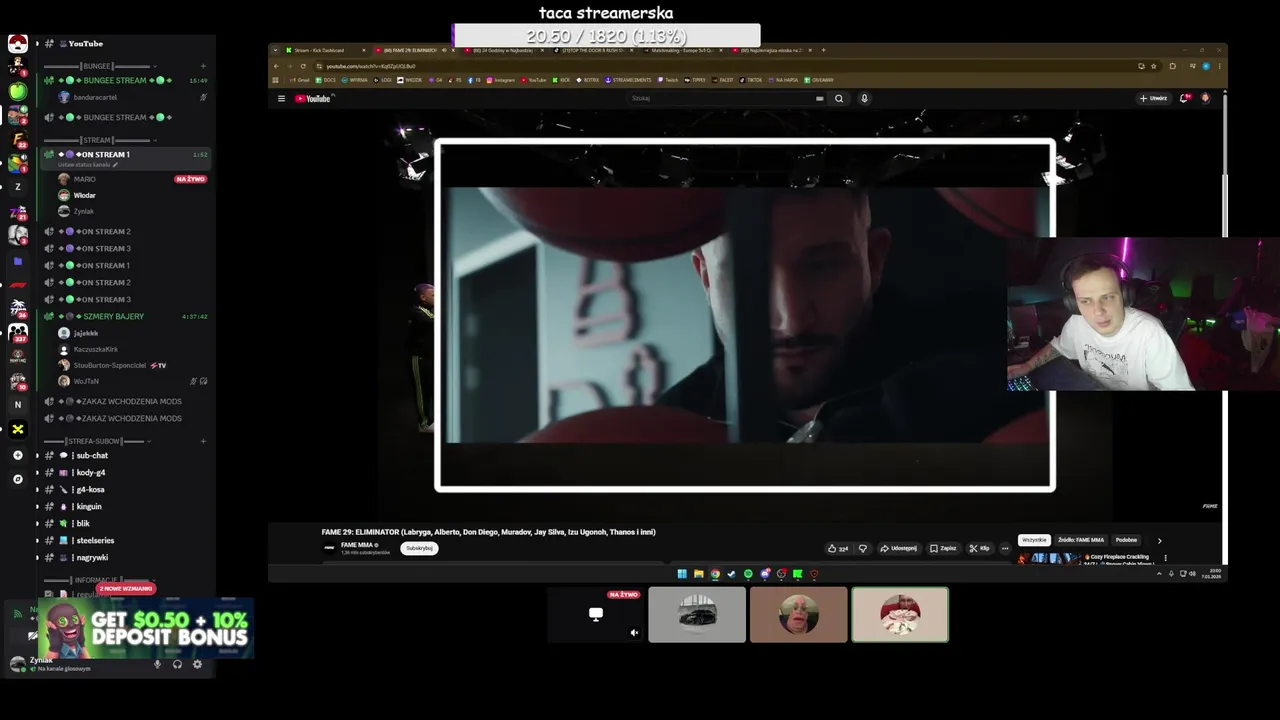Screen dimensions: 1280x720
Task: Subscribe with the Subskrybuj button
Action: [419, 548]
